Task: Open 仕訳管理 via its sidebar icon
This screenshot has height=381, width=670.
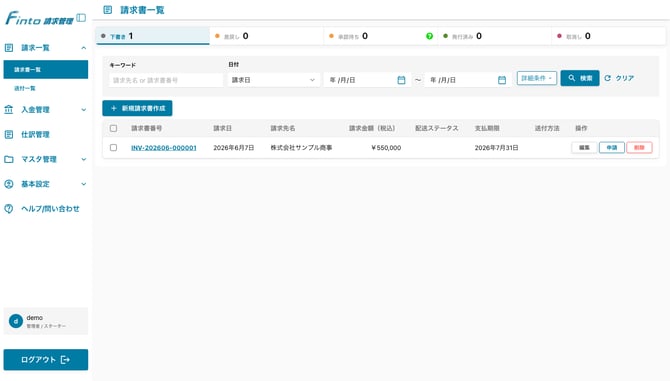Action: click(9, 135)
